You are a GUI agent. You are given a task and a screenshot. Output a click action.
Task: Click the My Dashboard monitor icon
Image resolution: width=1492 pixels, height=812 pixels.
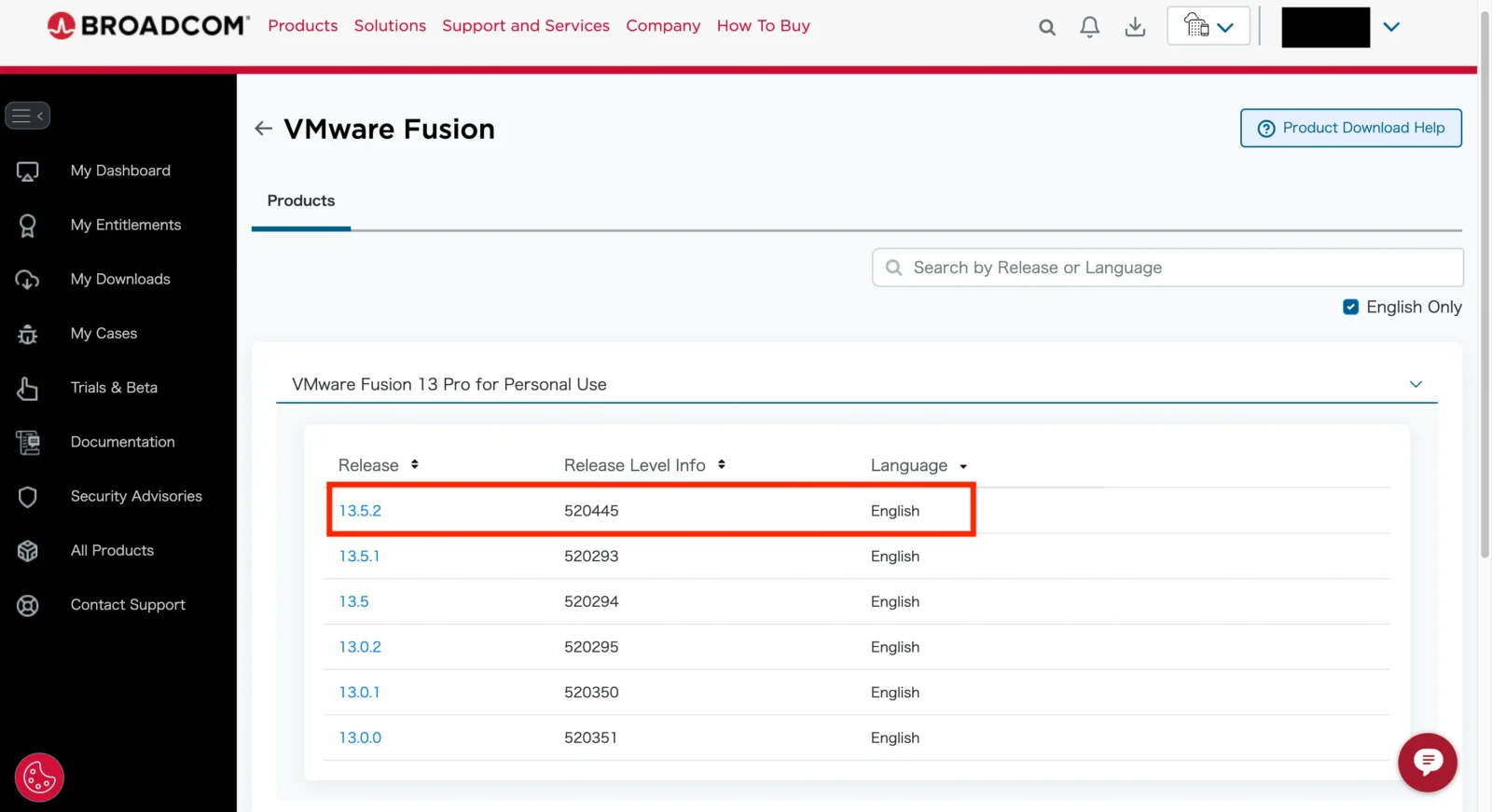click(x=28, y=172)
